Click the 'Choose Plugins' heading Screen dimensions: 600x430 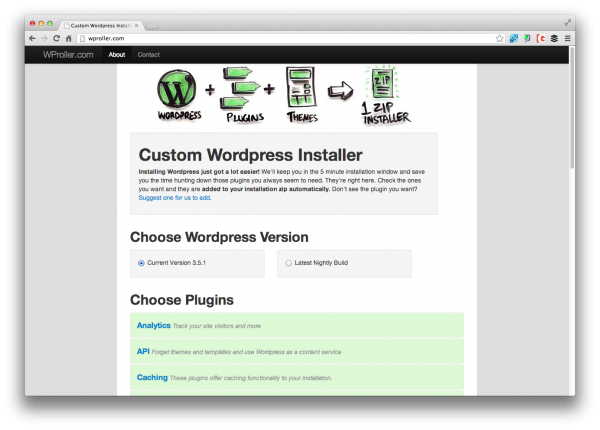pos(182,300)
